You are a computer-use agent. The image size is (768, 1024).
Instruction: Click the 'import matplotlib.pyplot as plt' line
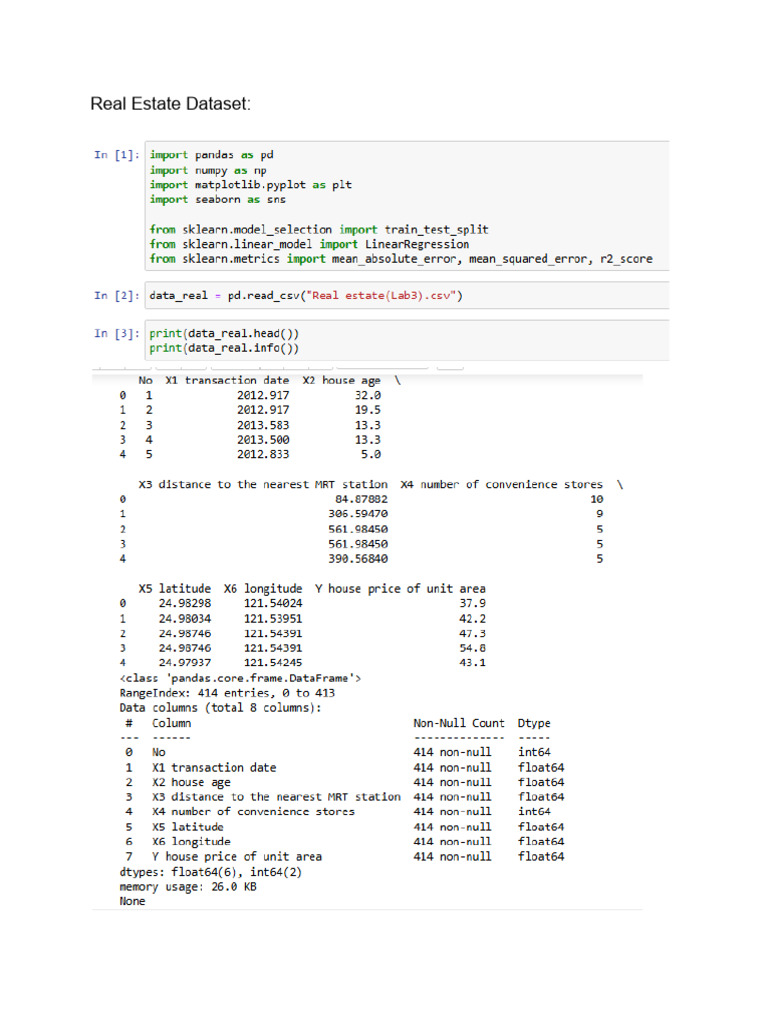click(251, 185)
